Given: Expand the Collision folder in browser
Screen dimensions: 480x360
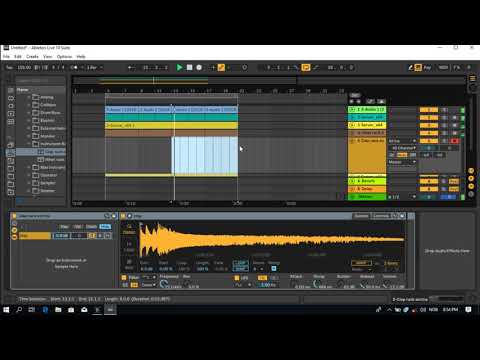Looking at the screenshot, I should point(29,105).
